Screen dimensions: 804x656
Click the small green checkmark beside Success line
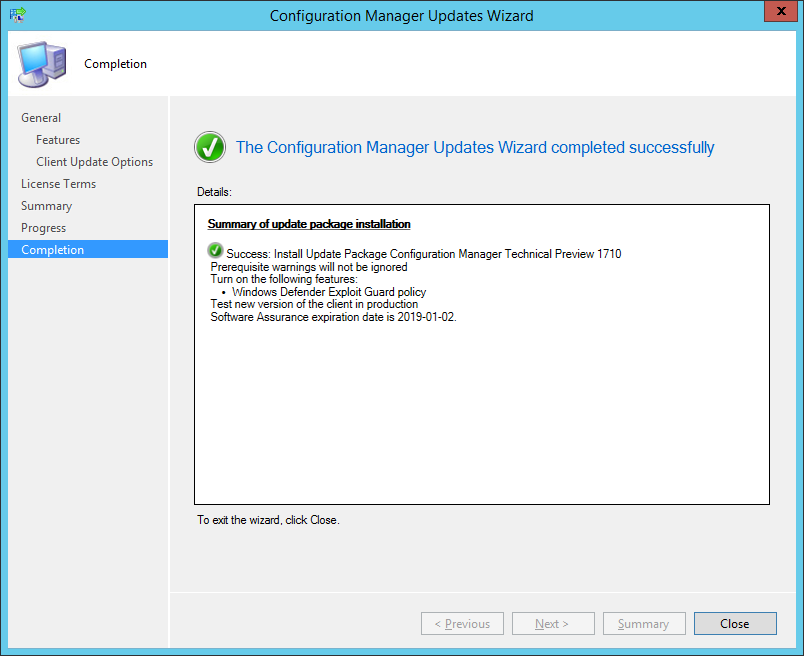pyautogui.click(x=215, y=250)
